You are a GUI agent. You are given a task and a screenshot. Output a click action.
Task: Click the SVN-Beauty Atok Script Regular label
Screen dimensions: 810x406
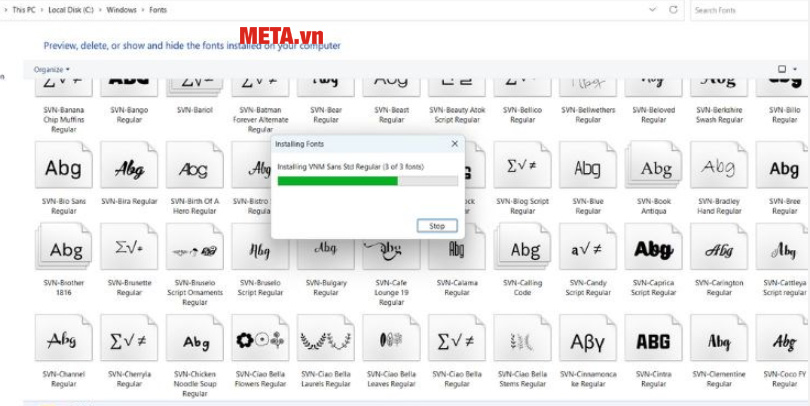pyautogui.click(x=457, y=115)
